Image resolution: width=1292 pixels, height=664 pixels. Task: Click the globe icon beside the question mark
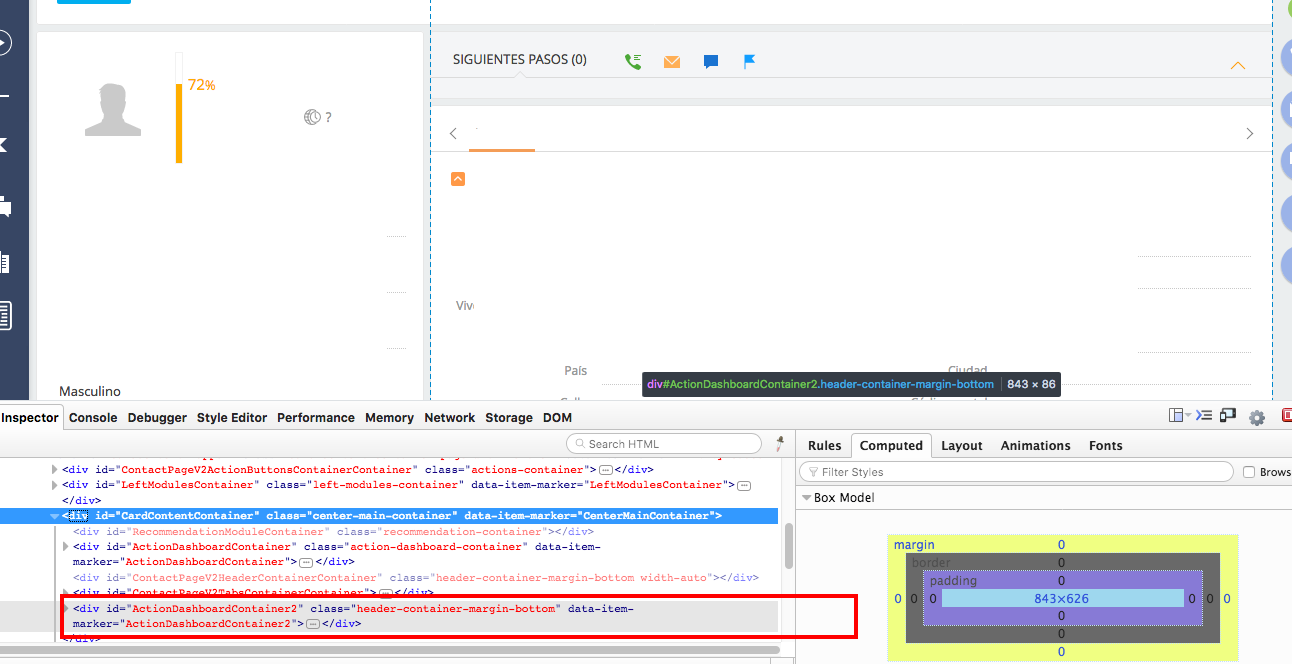312,117
